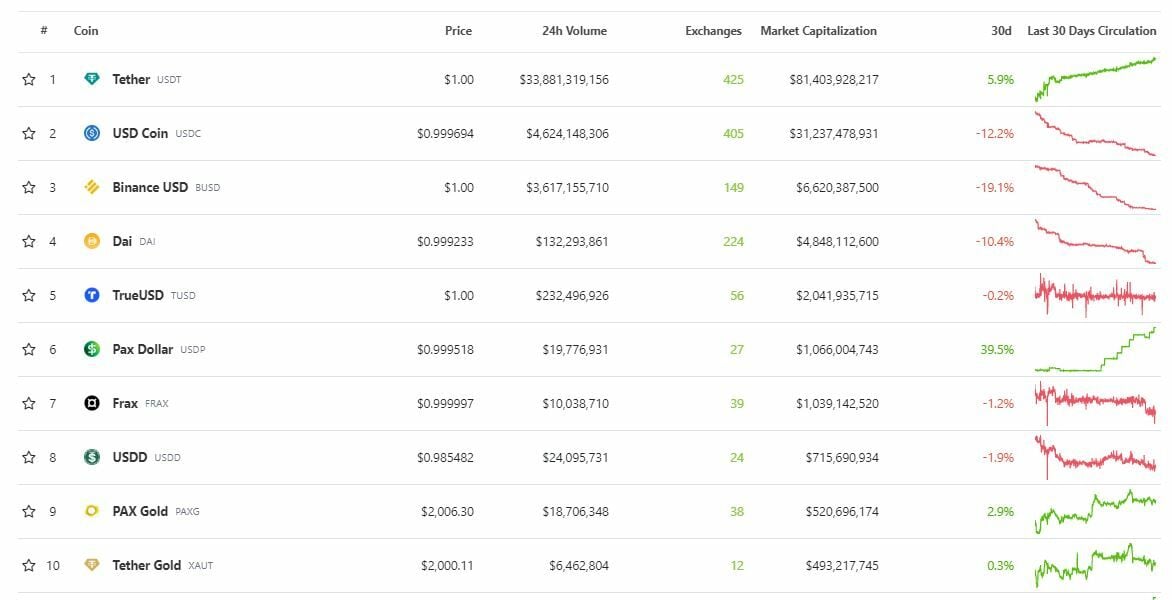Screen dimensions: 1172x600
Task: Click the Frax logo icon
Action: point(92,403)
